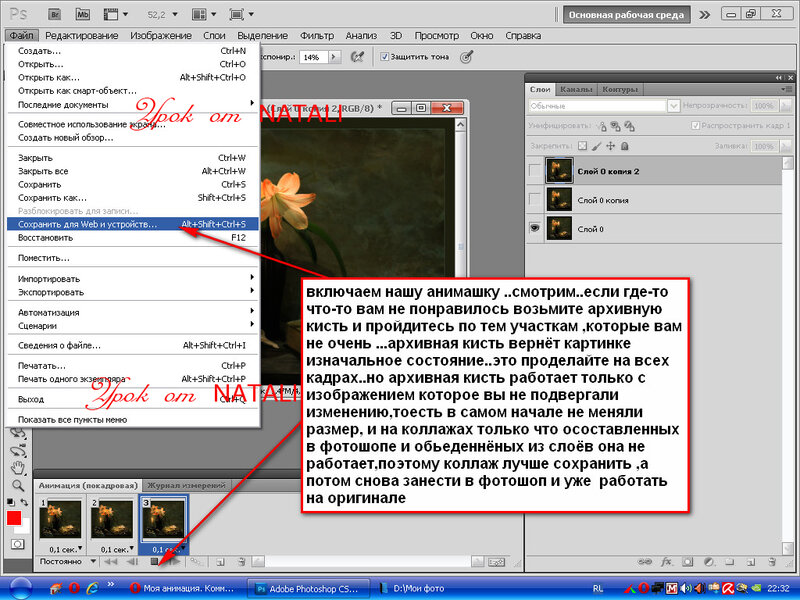Show layer Слой 0 копия 2
This screenshot has height=600, width=800.
[537, 172]
